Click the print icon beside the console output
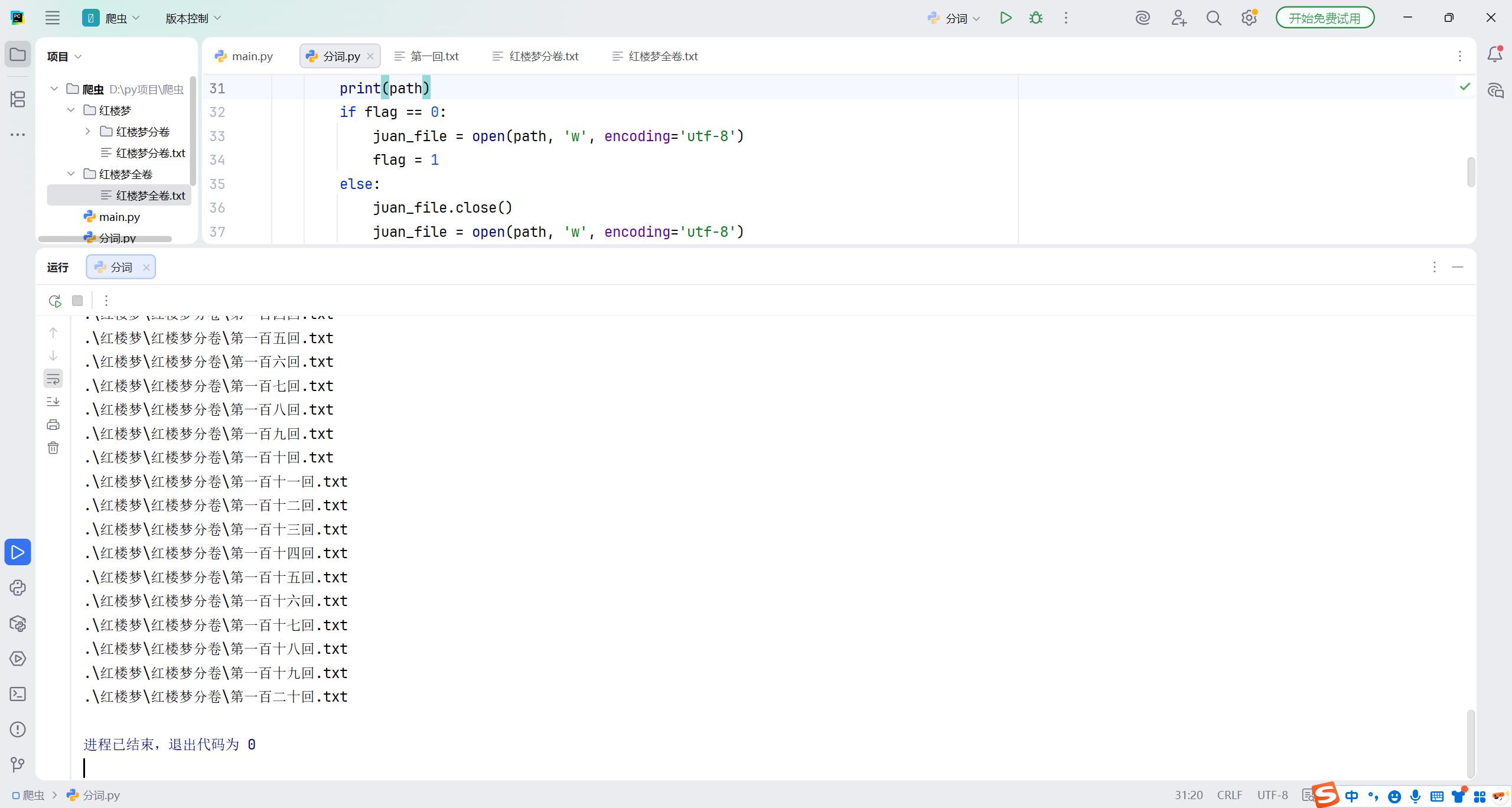The width and height of the screenshot is (1512, 808). [53, 425]
